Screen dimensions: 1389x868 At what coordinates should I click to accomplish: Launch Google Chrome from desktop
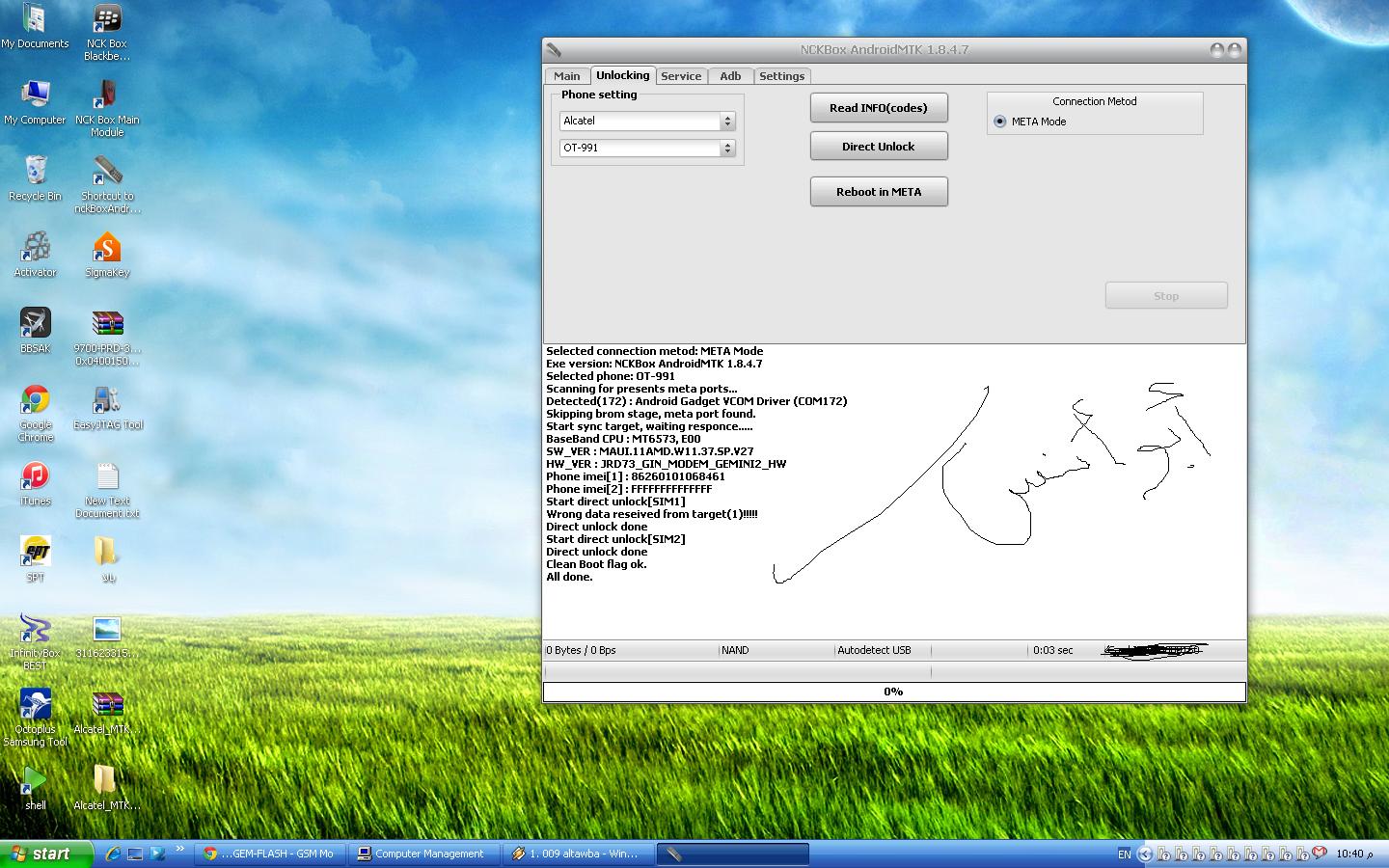pos(35,414)
